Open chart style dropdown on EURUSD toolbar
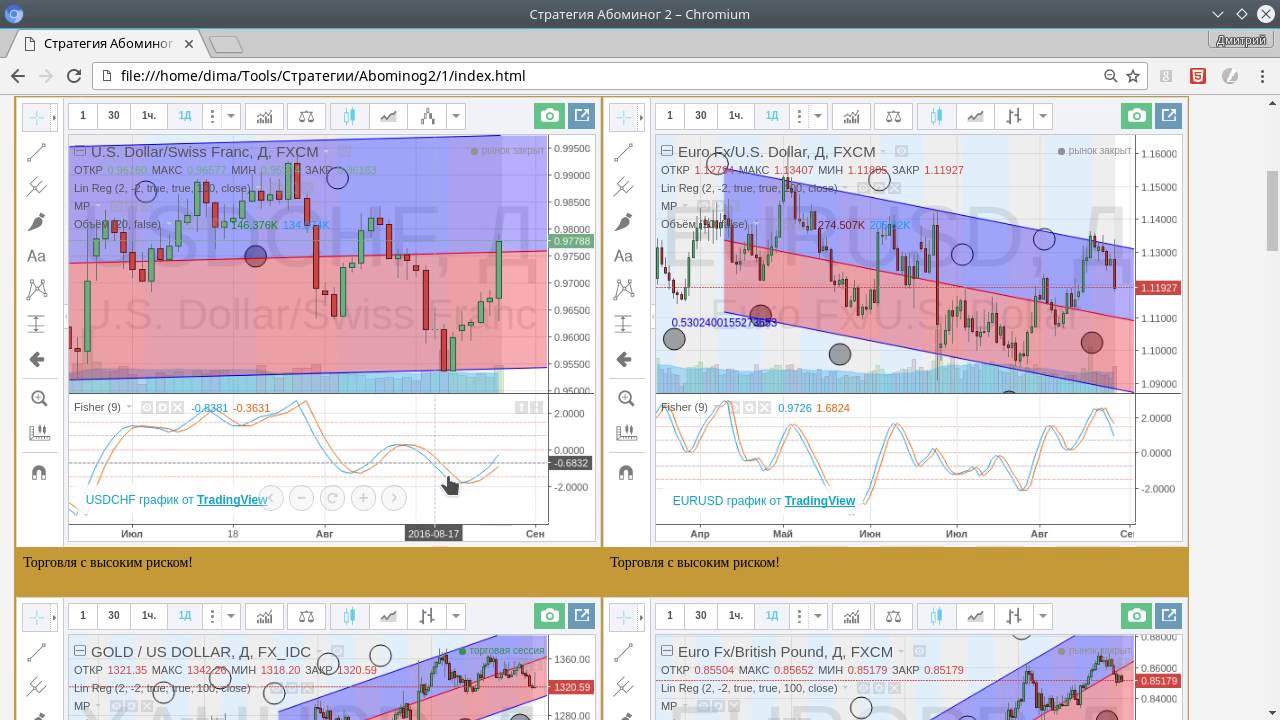 point(1043,116)
